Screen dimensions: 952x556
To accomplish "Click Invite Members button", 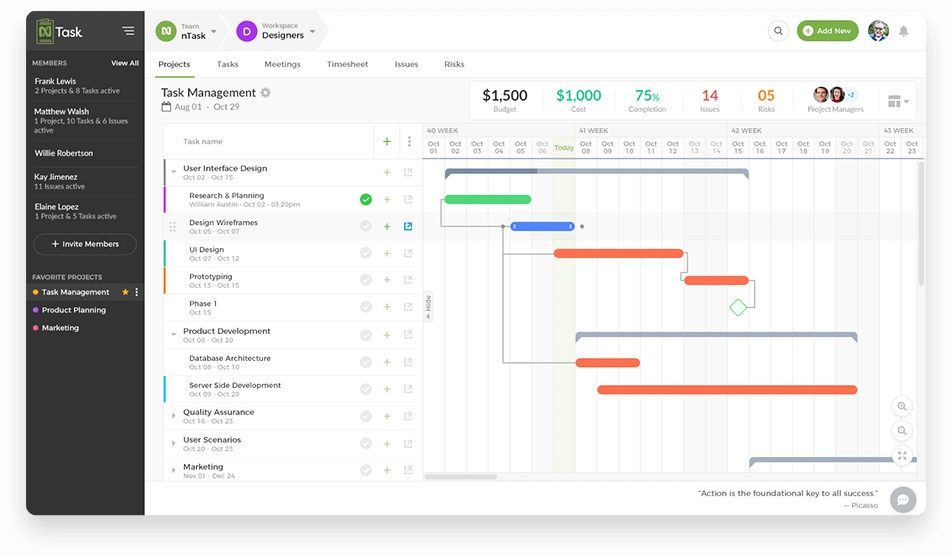I will pos(85,244).
